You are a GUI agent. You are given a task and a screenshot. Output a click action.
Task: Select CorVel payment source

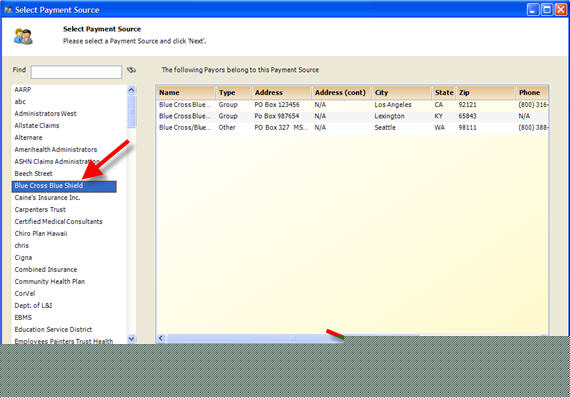coord(25,293)
